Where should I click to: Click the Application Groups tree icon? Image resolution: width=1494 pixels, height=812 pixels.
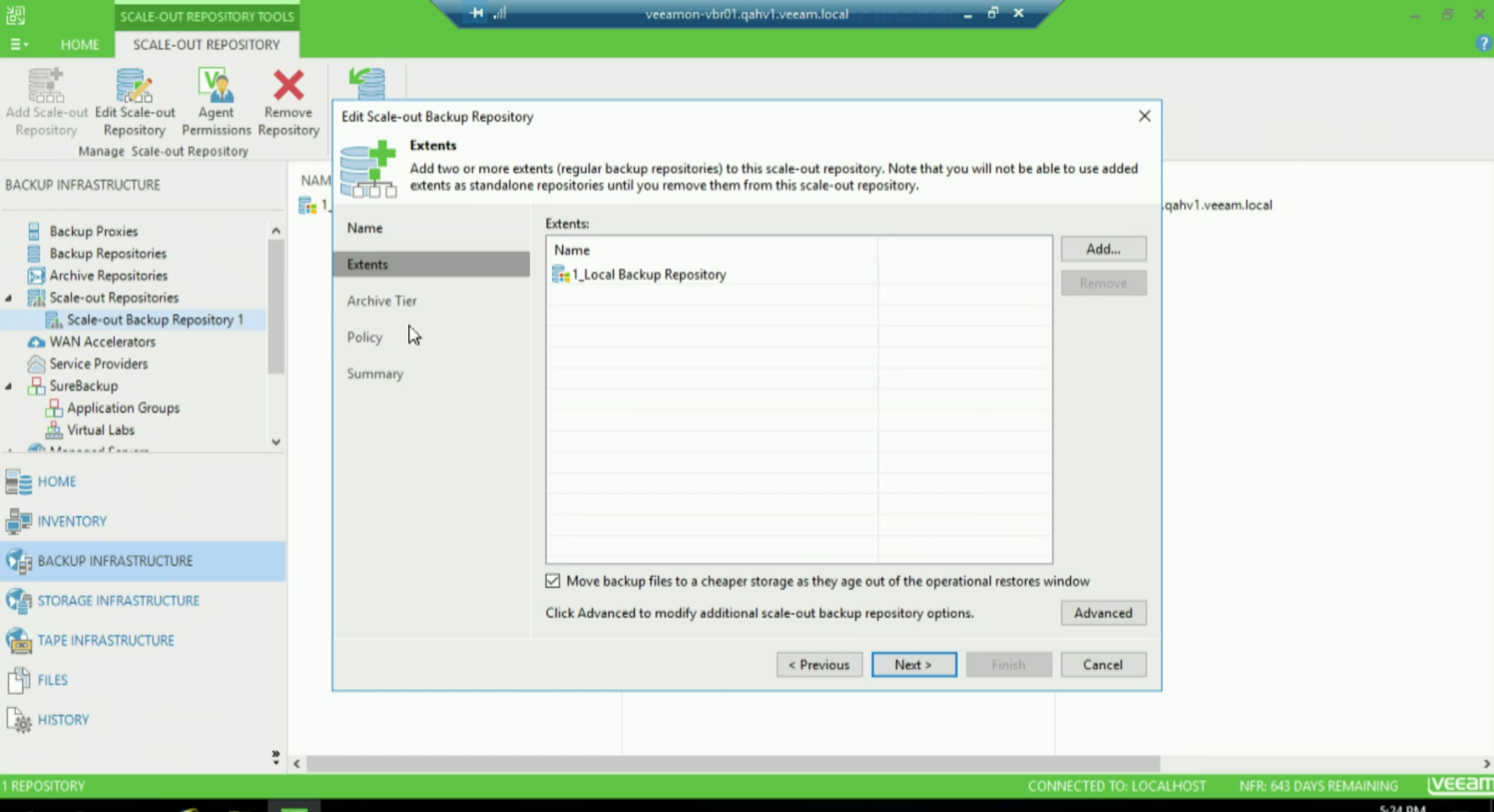pyautogui.click(x=53, y=408)
